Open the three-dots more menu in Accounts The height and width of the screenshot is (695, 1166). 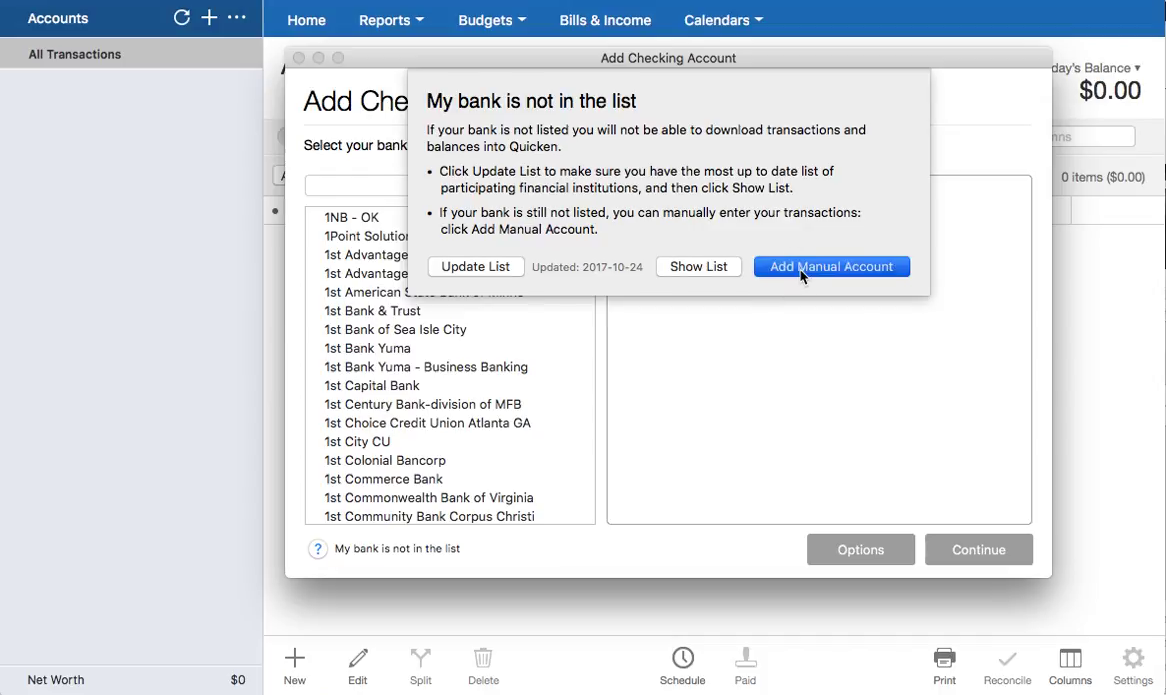click(236, 17)
